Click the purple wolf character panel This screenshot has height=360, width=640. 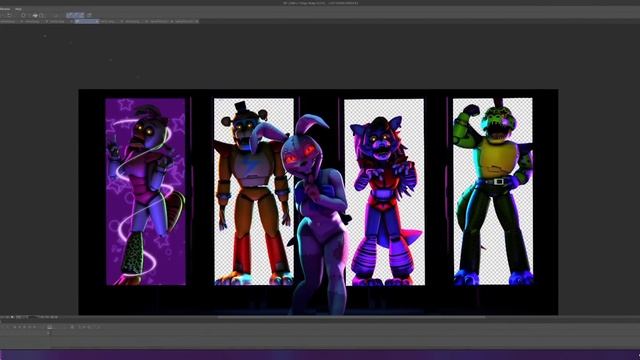(x=384, y=192)
